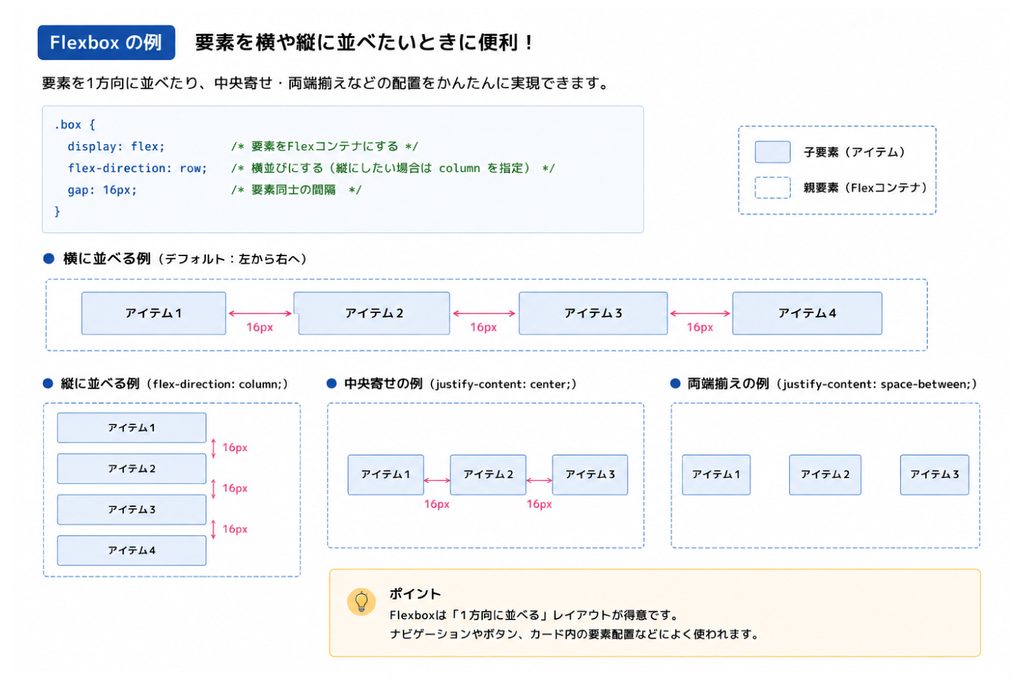This screenshot has height=683, width=1024.
Task: Click アイテム1 in the column example
Action: coord(131,428)
